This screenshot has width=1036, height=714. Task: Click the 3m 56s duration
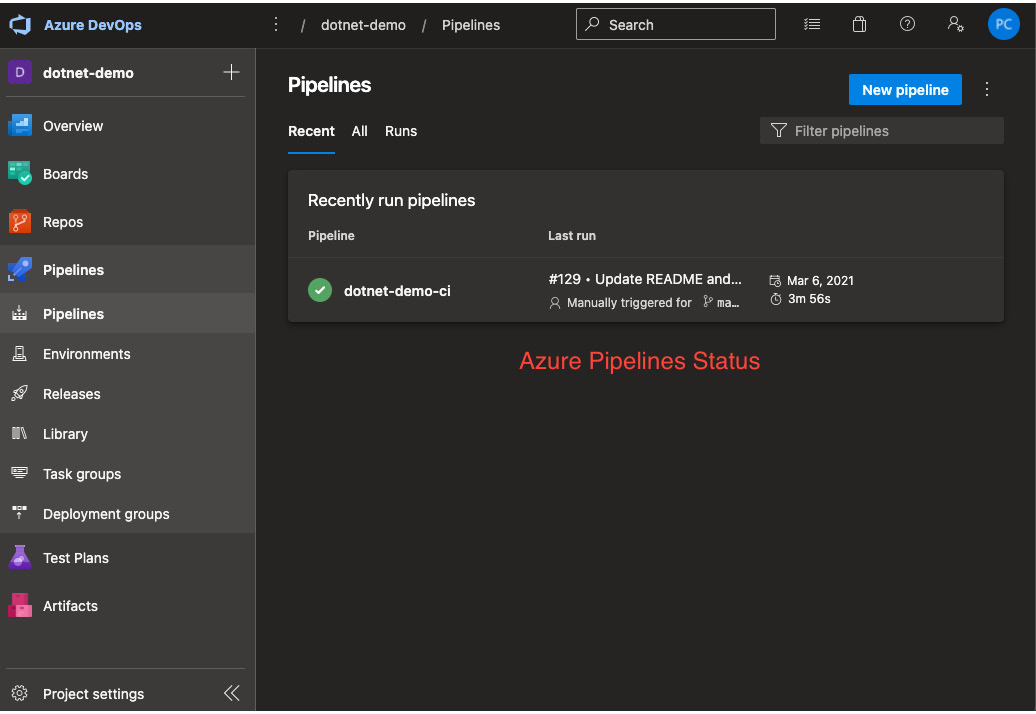click(809, 299)
